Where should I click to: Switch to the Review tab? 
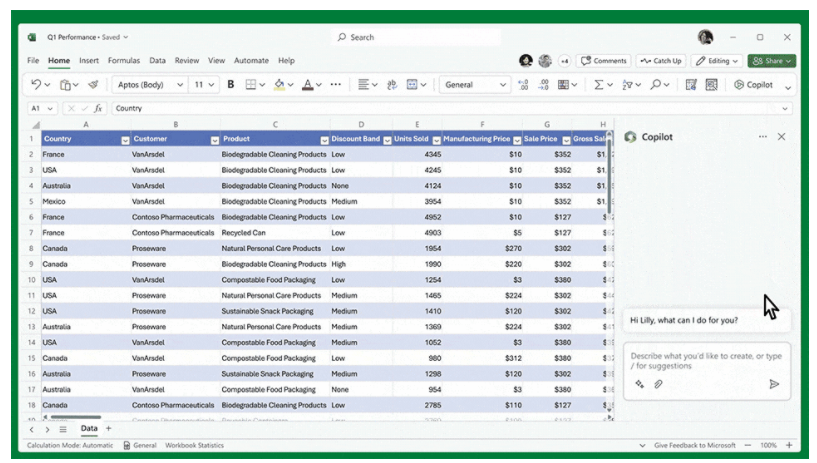pos(187,60)
